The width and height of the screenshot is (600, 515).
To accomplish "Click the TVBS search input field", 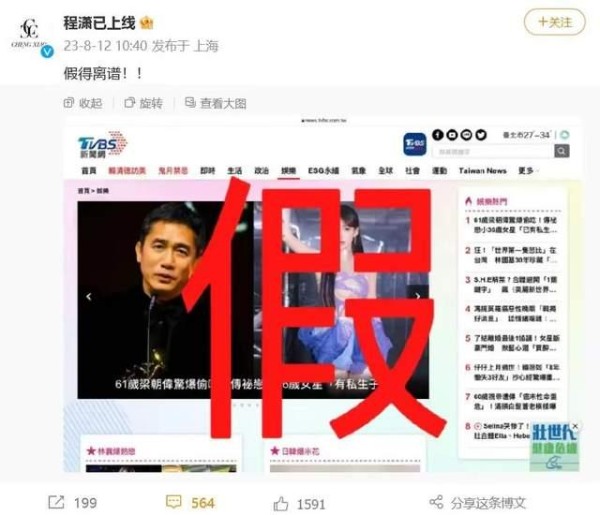I will (x=493, y=152).
